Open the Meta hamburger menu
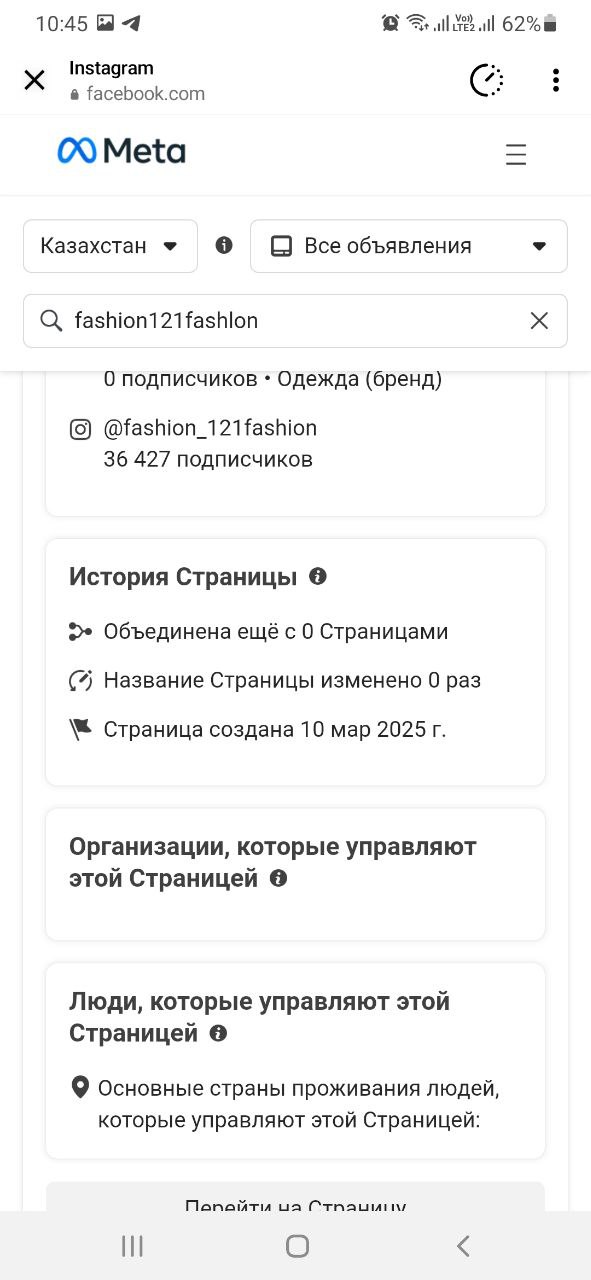591x1280 pixels. pos(516,155)
